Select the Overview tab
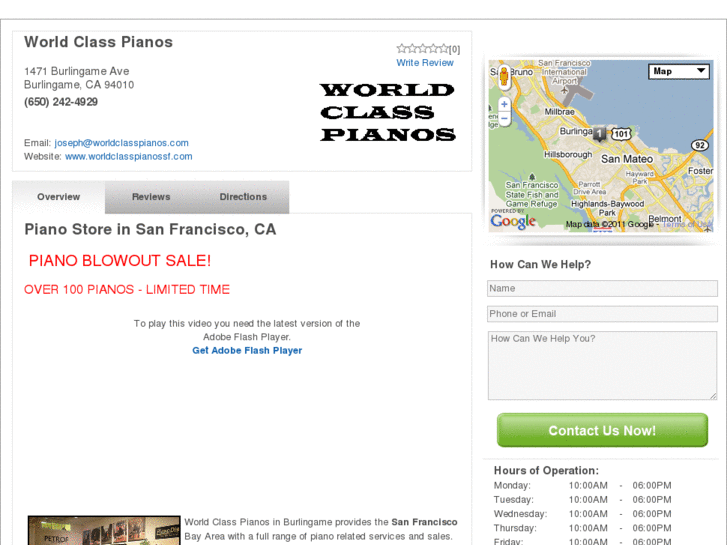This screenshot has height=545, width=727. pyautogui.click(x=58, y=197)
